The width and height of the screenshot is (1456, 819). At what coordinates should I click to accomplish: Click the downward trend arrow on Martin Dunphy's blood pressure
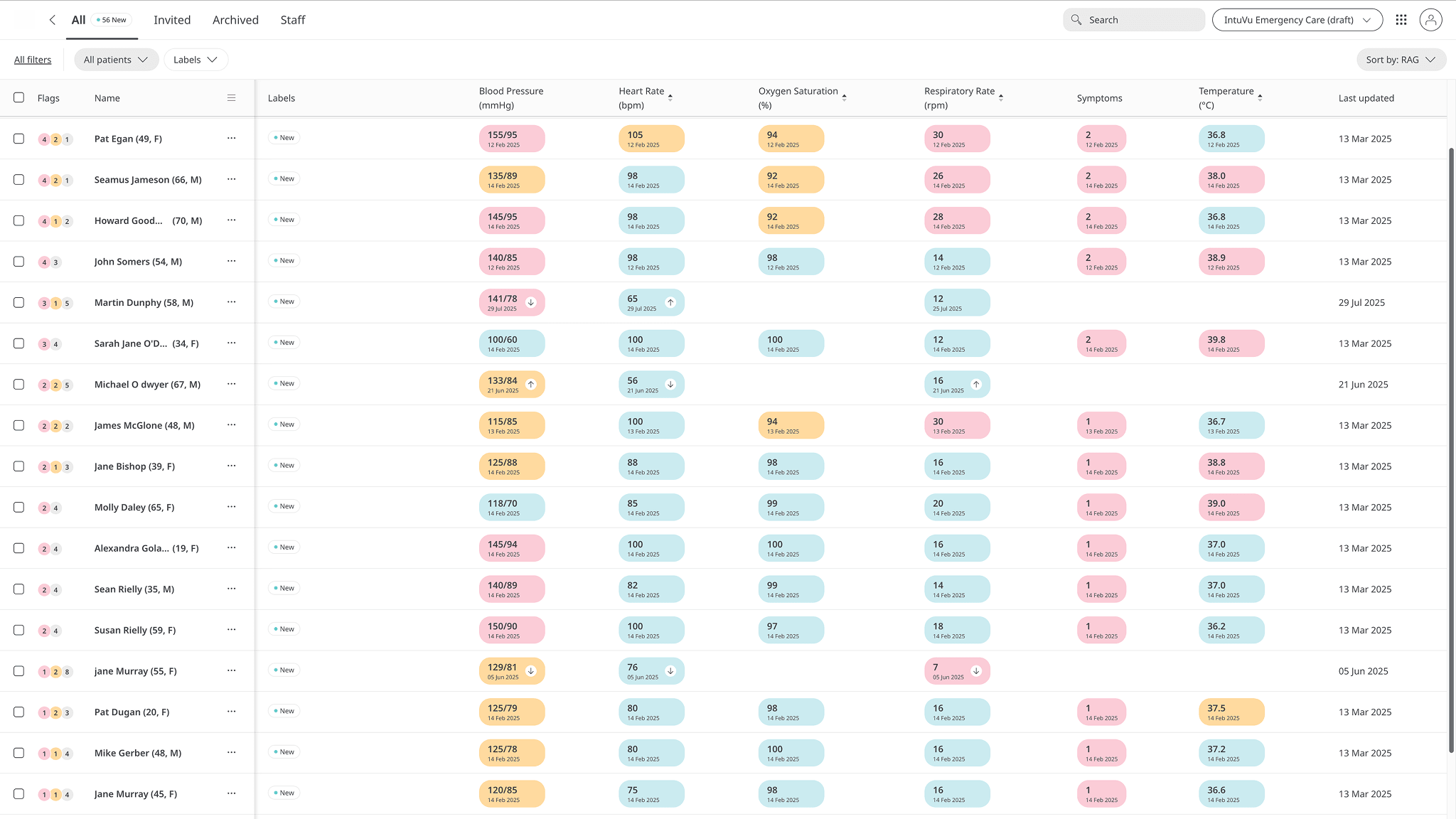coord(530,301)
